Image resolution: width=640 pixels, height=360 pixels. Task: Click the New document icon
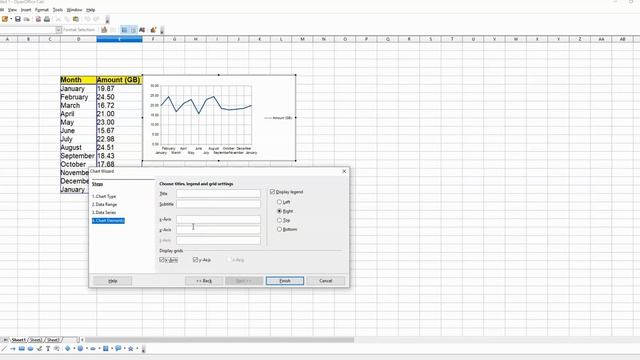[5, 19]
